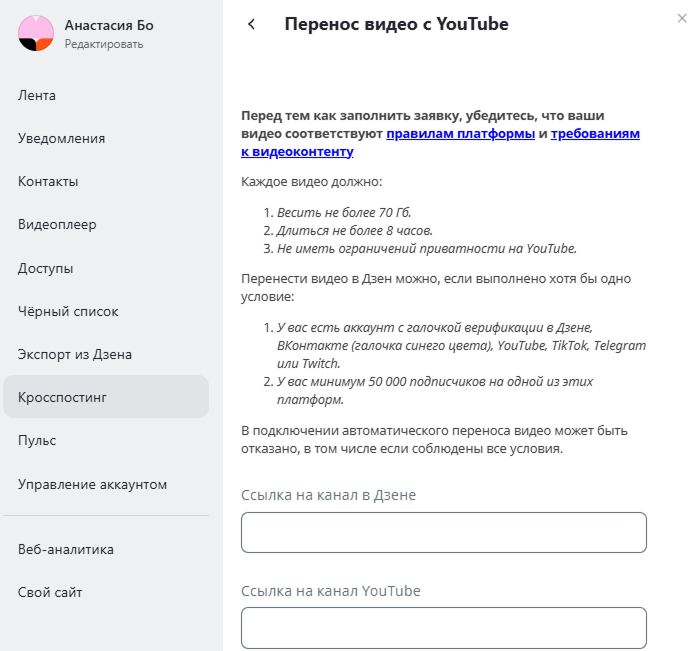Select Свой сайт menu item
691x651 pixels.
(50, 592)
